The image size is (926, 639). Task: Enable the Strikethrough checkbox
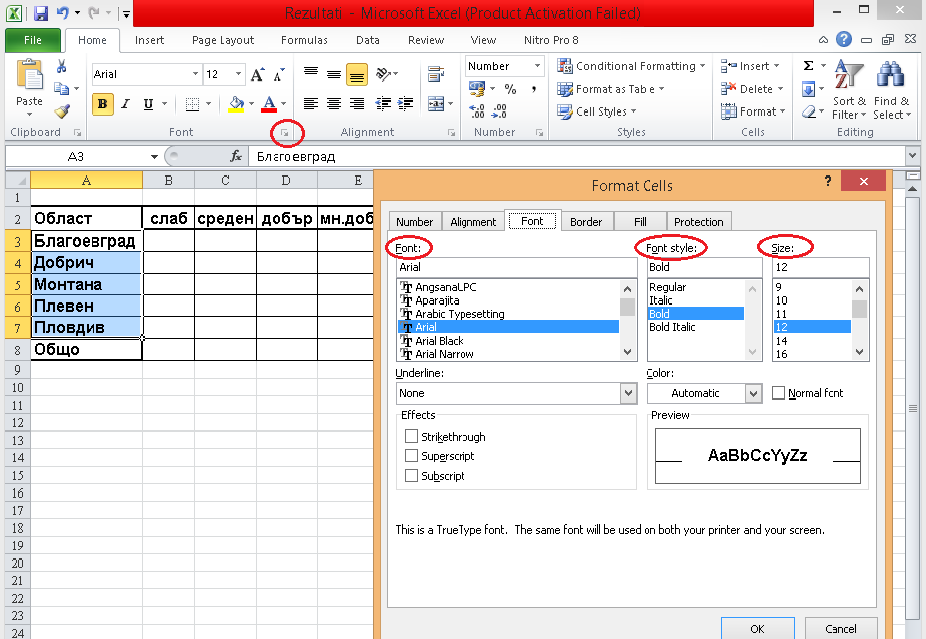point(411,437)
